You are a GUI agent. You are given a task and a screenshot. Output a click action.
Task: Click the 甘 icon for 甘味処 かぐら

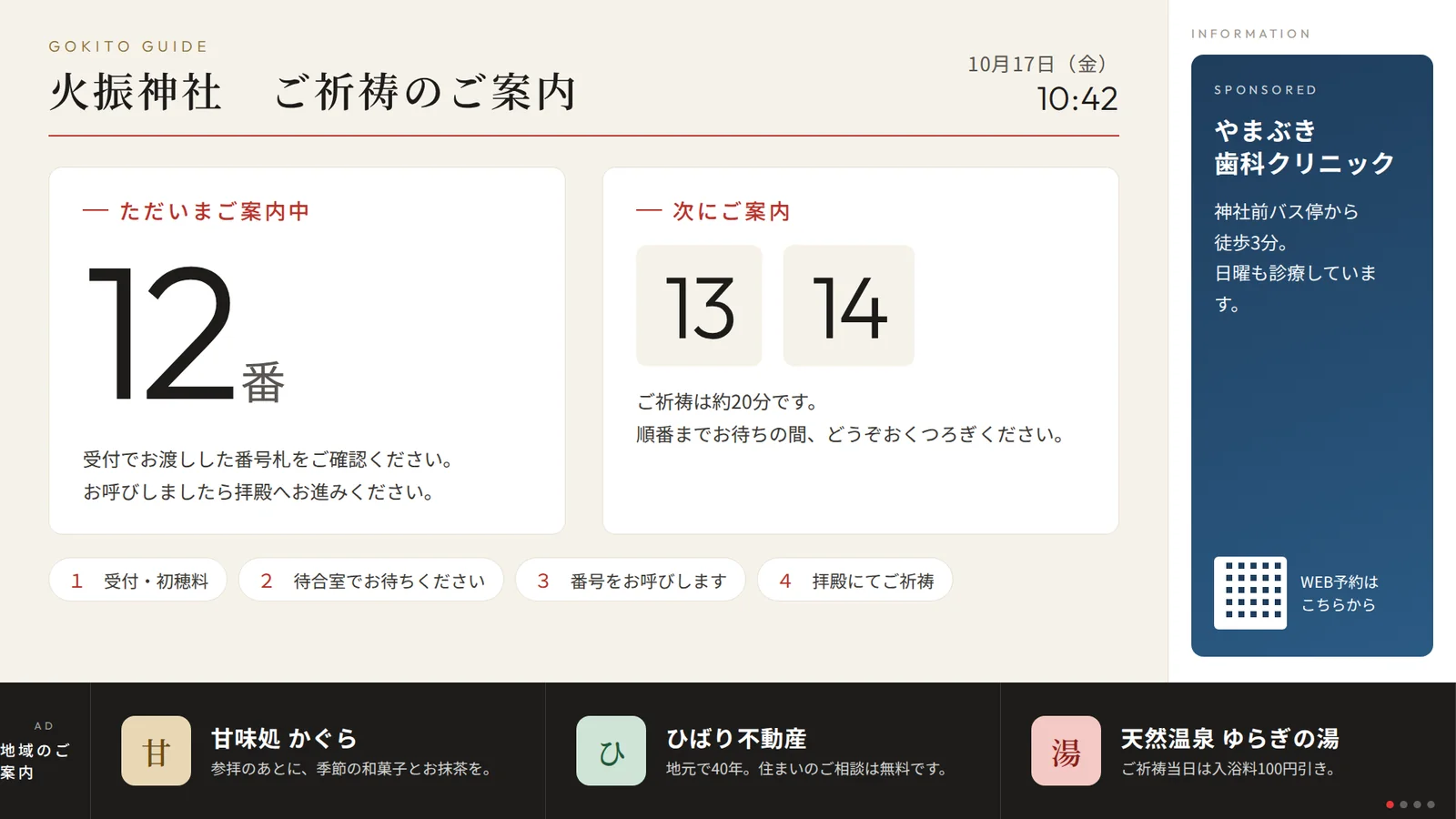point(157,751)
